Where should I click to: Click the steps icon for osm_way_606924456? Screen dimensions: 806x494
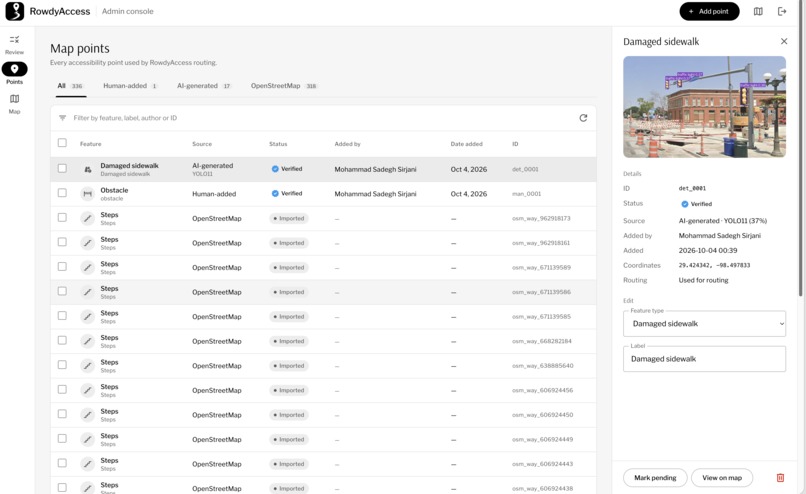point(88,390)
